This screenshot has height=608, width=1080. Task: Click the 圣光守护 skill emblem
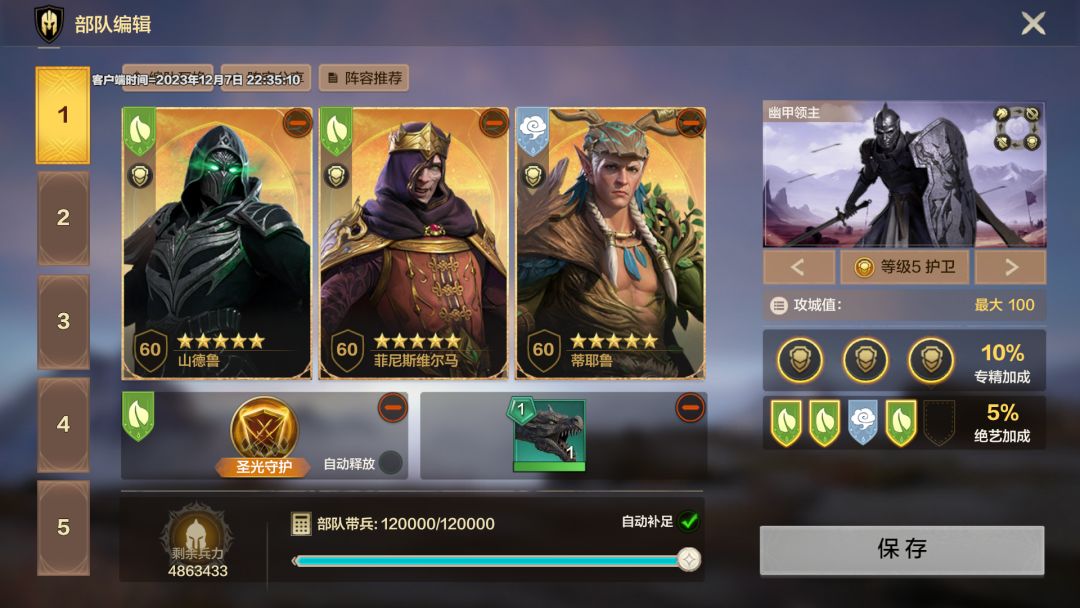pos(264,430)
